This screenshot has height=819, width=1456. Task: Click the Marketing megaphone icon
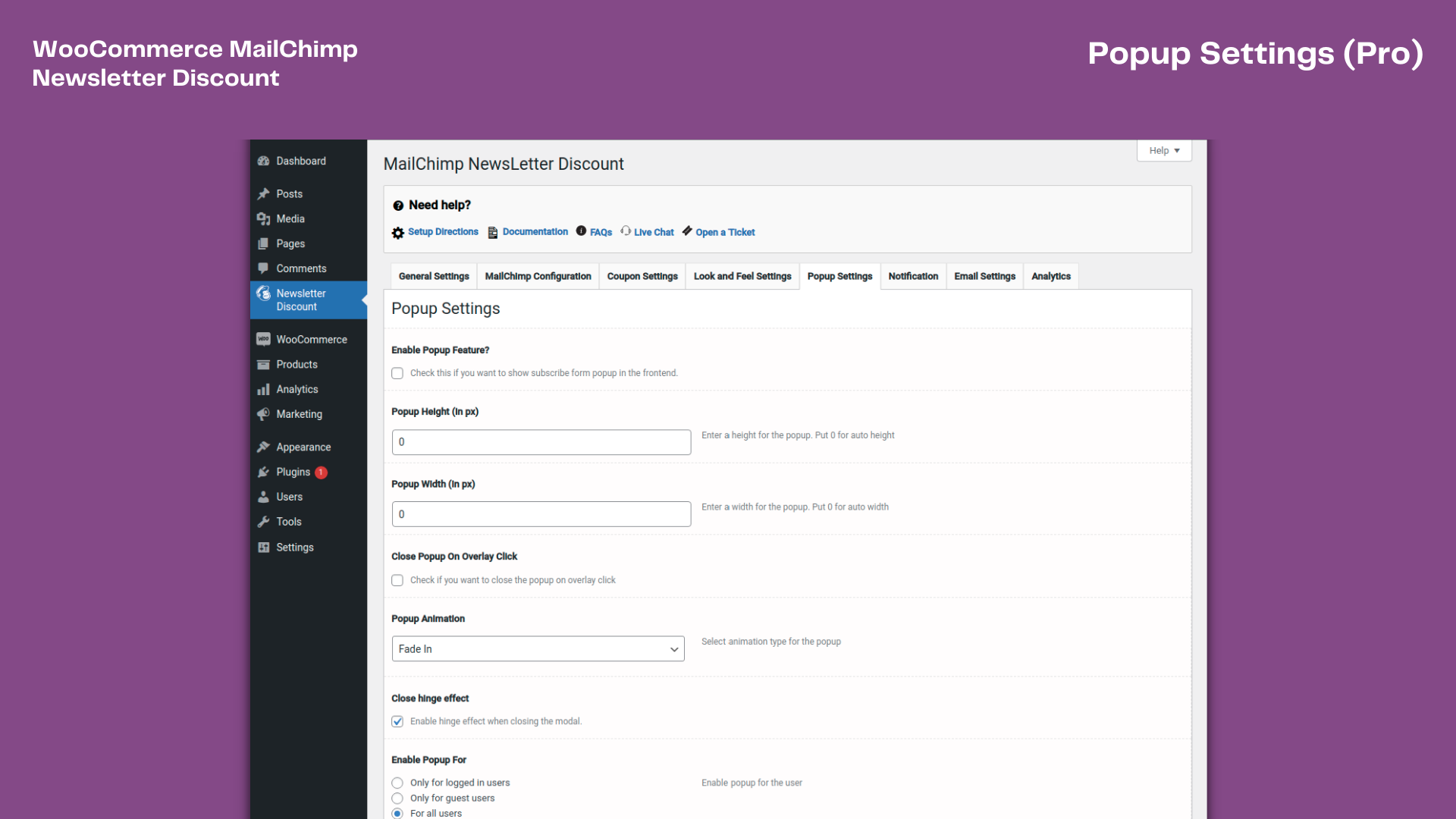[x=263, y=414]
